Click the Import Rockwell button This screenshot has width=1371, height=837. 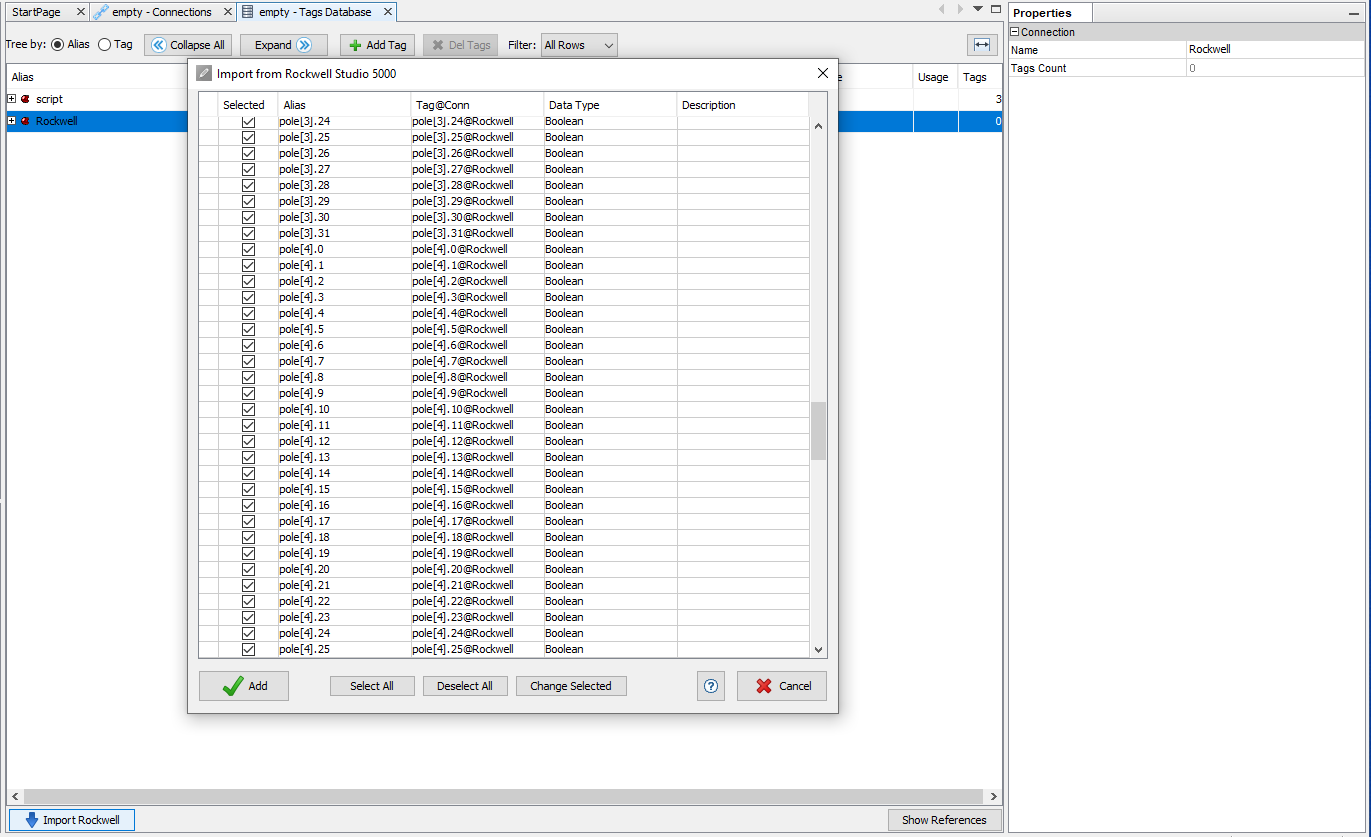(71, 820)
